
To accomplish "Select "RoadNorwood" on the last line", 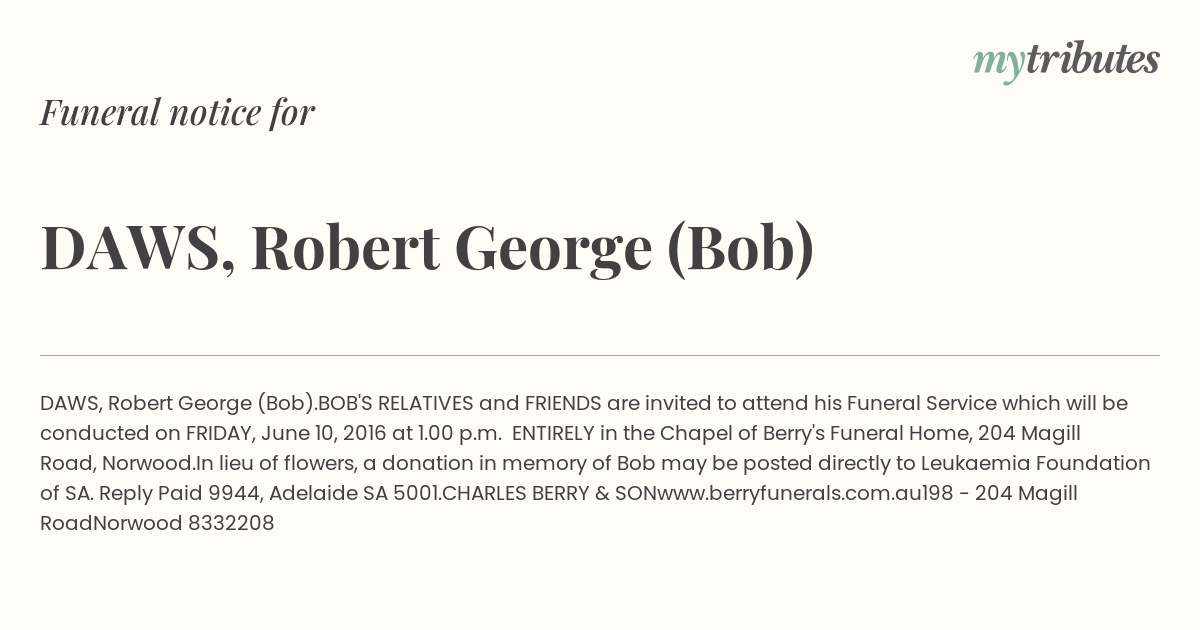I will point(111,523).
